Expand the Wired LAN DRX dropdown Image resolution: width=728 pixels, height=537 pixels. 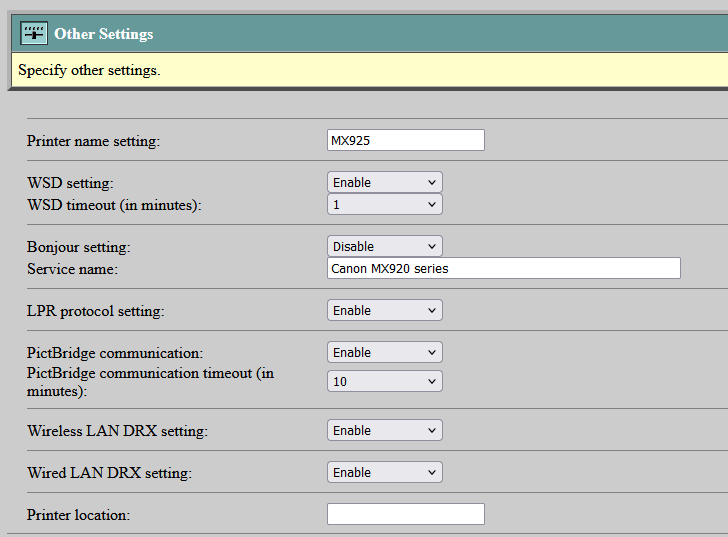(x=384, y=473)
